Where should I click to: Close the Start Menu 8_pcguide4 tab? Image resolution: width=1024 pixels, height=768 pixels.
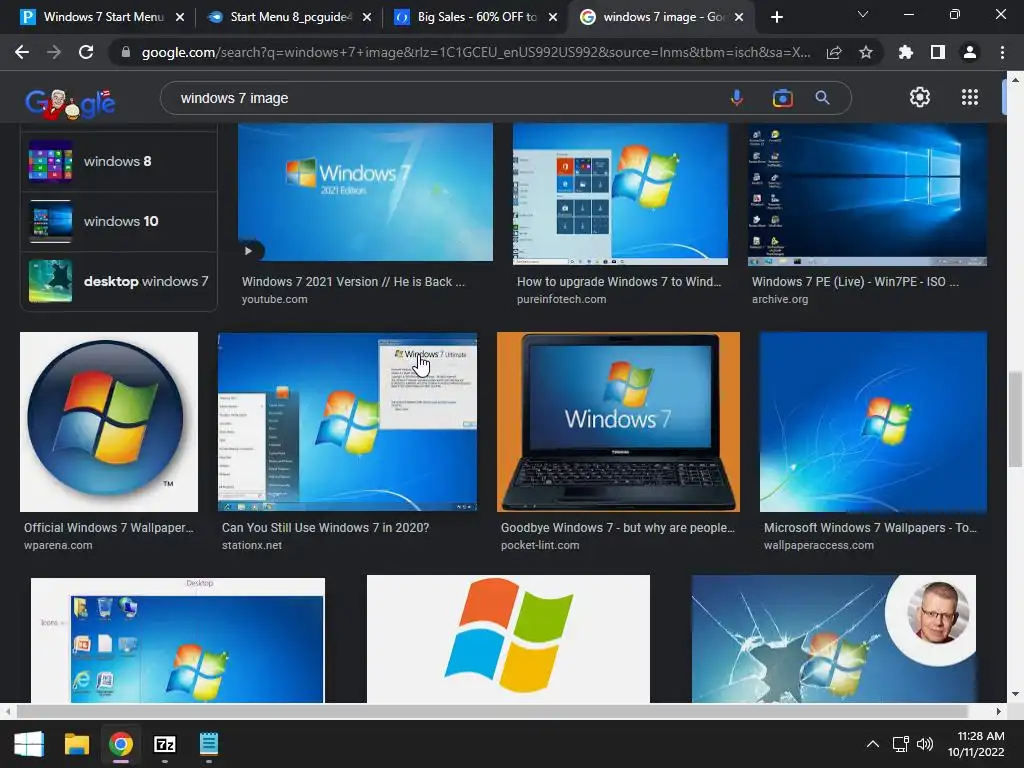coord(366,17)
